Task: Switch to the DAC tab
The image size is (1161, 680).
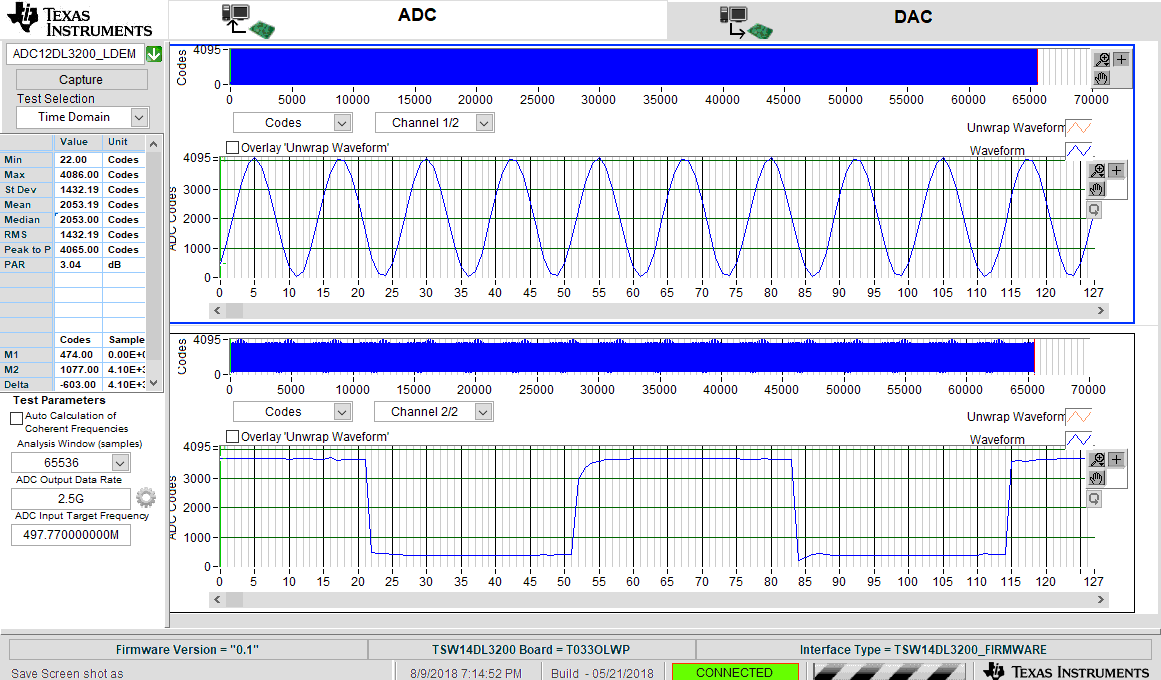Action: (x=913, y=17)
